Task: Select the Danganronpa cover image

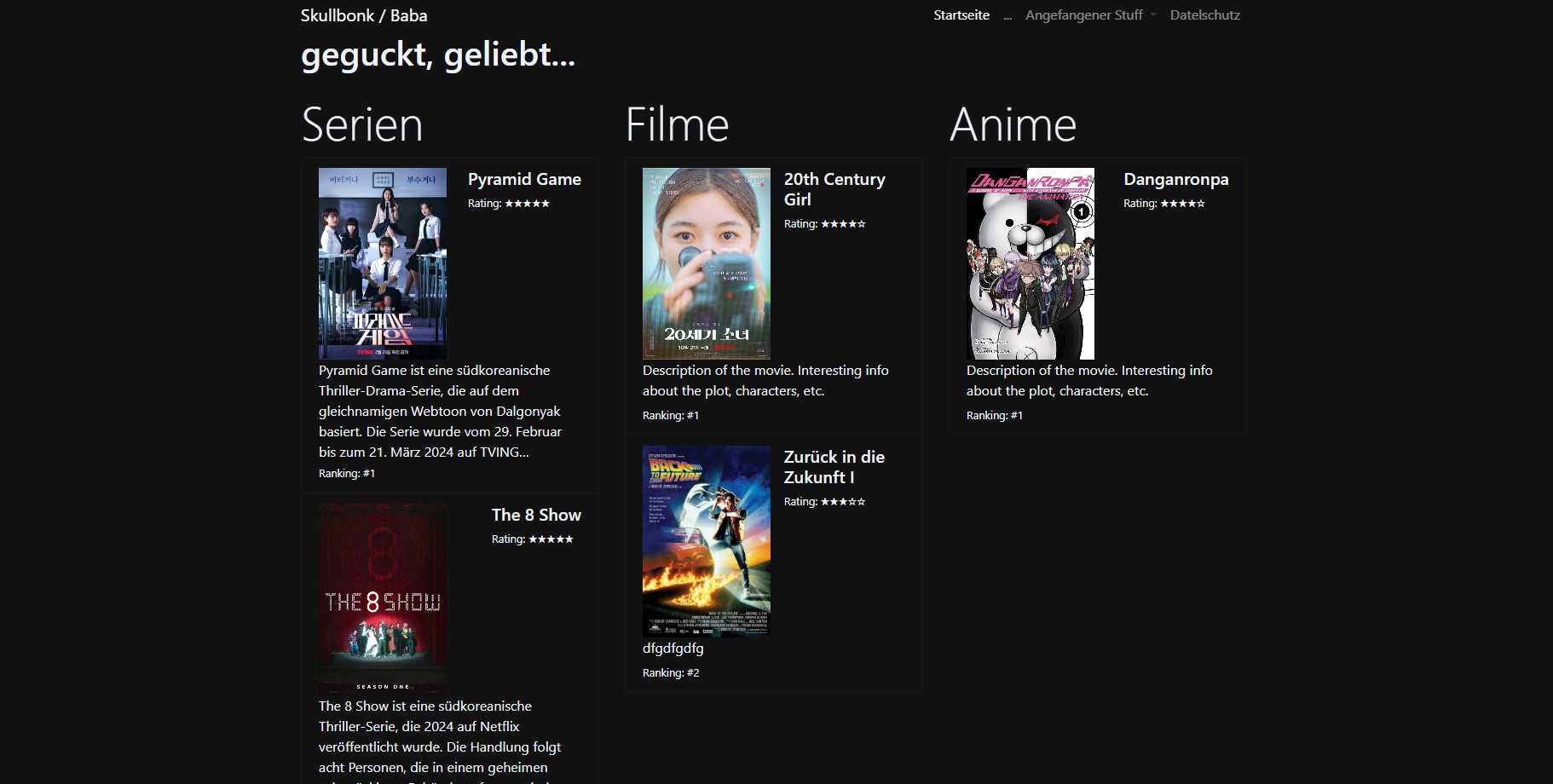Action: coord(1031,263)
